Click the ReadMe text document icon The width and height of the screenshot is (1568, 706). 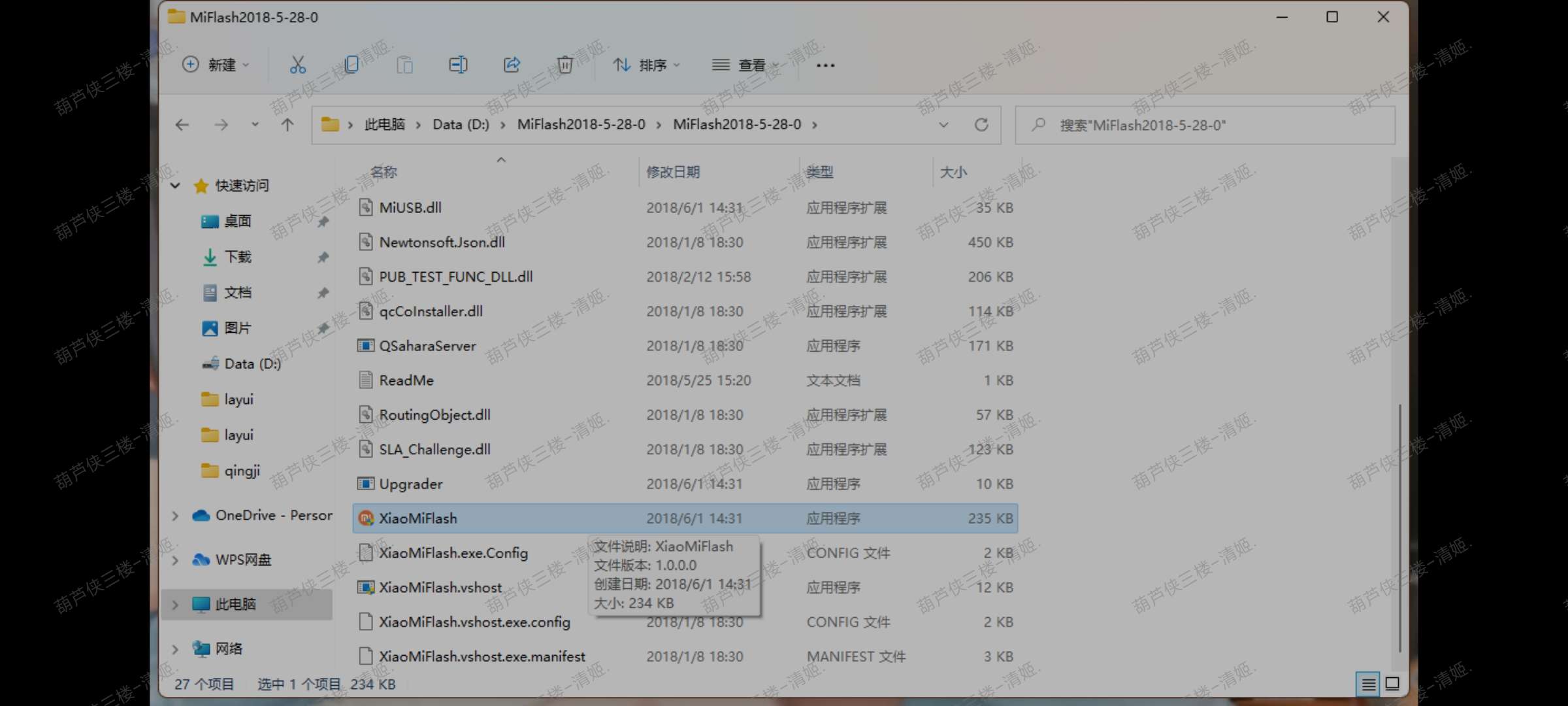click(x=366, y=380)
